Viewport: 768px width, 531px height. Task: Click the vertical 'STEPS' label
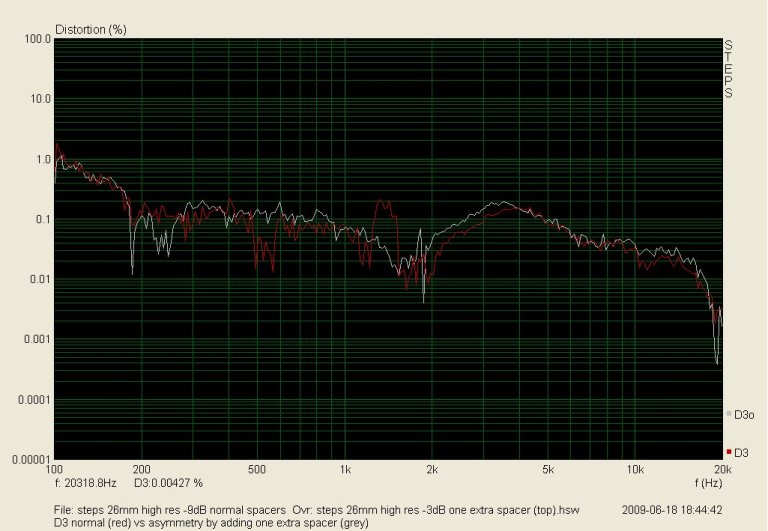[x=728, y=69]
